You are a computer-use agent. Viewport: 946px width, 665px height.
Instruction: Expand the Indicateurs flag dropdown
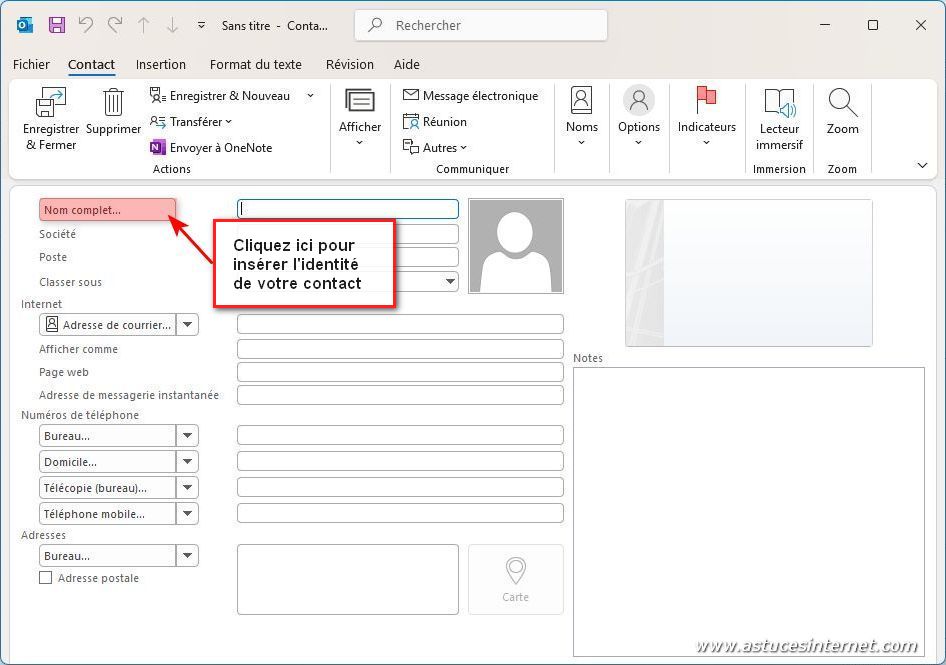(706, 142)
